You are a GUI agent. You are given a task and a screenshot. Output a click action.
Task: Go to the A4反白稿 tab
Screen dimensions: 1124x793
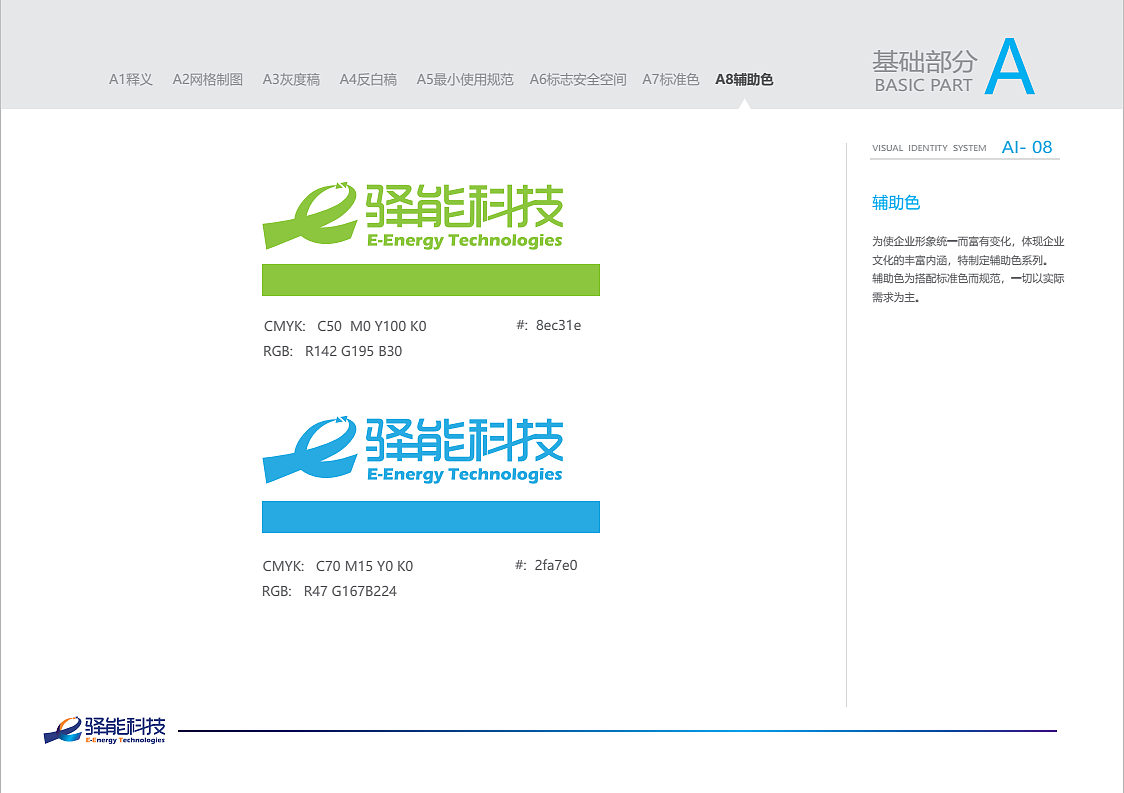pos(368,80)
